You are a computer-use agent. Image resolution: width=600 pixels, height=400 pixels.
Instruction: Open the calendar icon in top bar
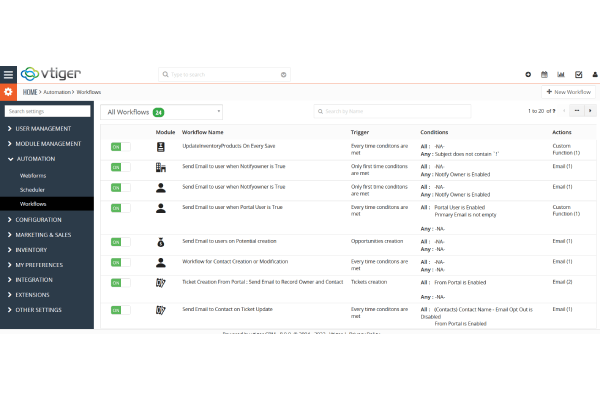click(x=544, y=74)
